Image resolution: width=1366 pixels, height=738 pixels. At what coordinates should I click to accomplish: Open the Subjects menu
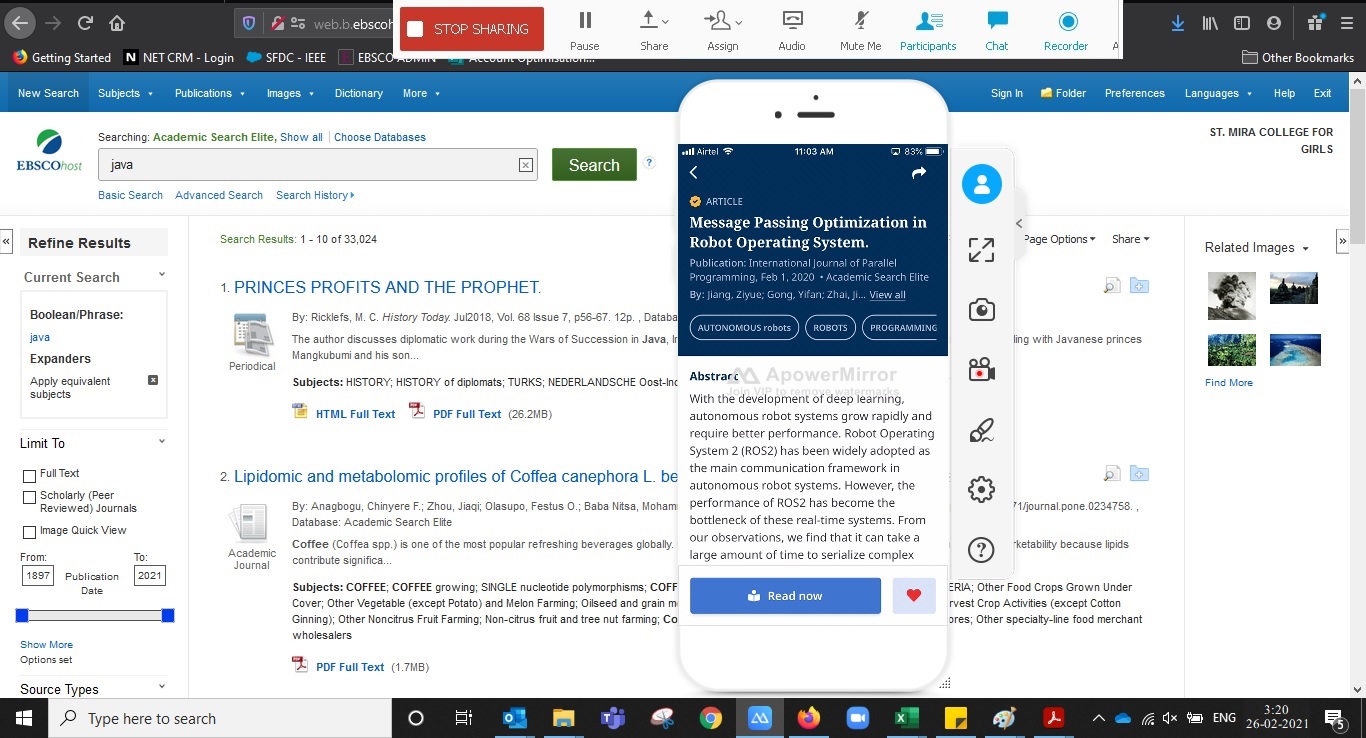click(126, 93)
